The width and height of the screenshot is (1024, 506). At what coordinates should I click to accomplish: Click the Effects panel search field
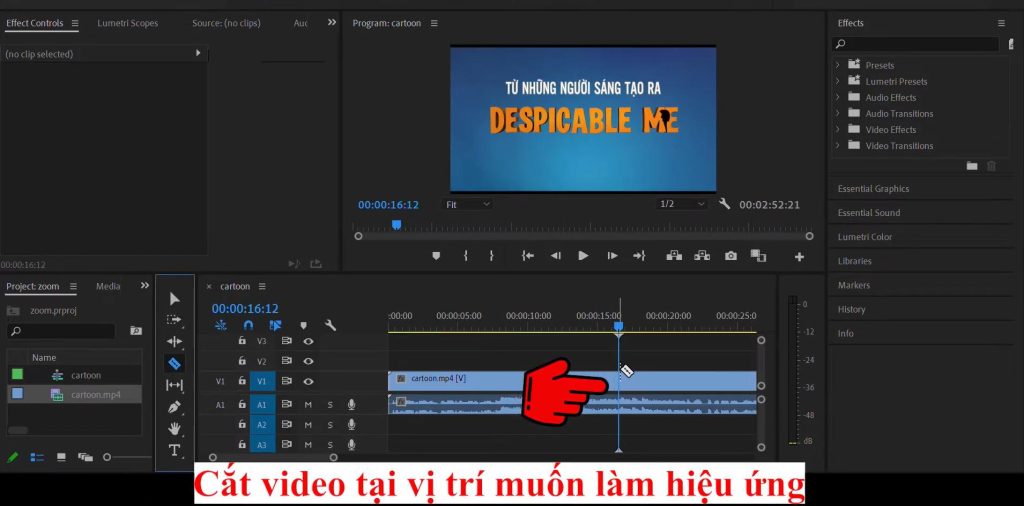click(x=916, y=44)
